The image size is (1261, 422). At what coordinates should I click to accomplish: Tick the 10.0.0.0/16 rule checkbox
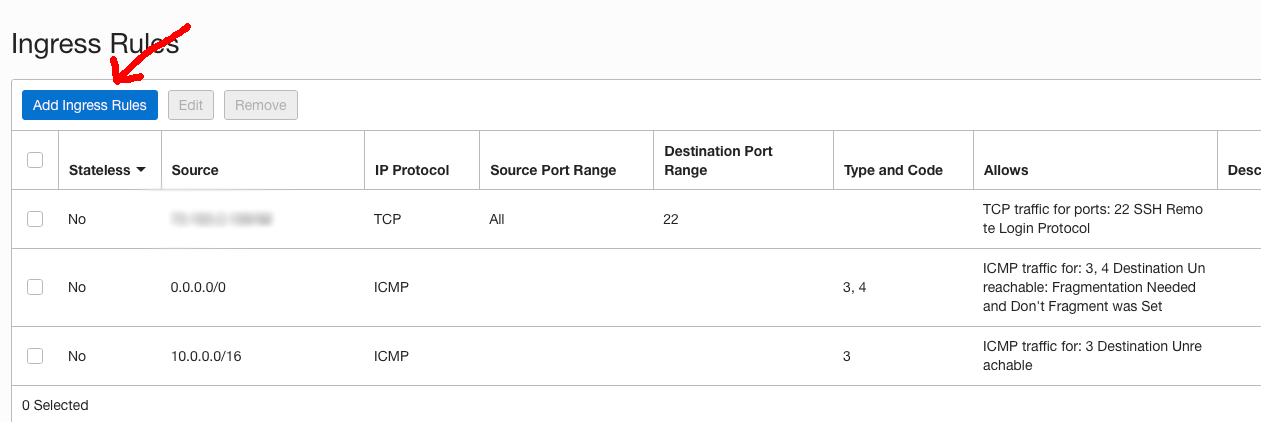(35, 356)
